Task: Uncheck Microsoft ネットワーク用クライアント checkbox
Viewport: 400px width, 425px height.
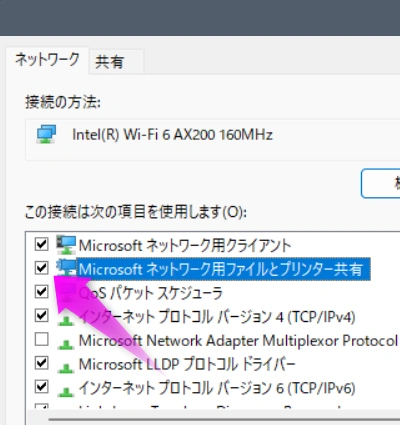Action: click(x=41, y=244)
